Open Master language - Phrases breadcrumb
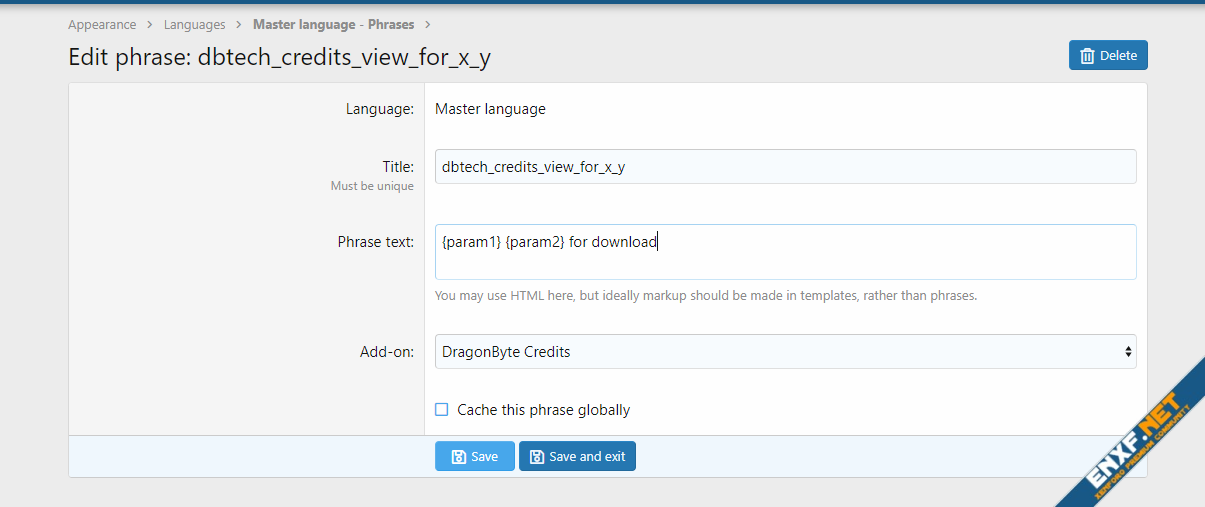Image resolution: width=1205 pixels, height=507 pixels. pos(333,25)
